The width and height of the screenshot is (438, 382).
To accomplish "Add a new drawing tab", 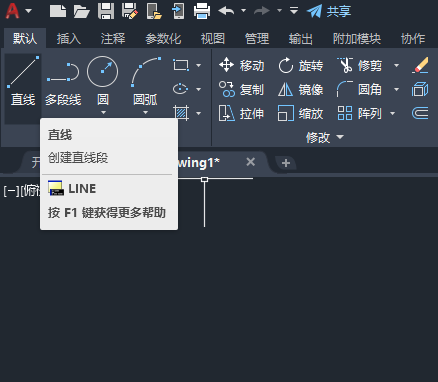I will click(x=286, y=163).
